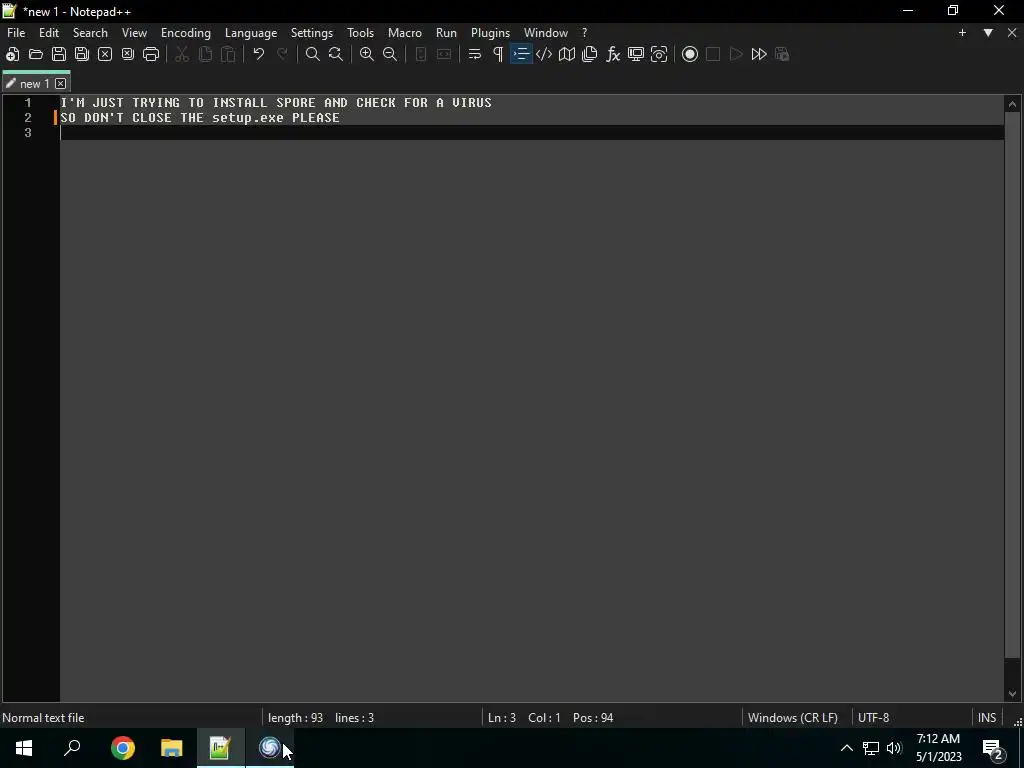
Task: Close document with menu bar X
Action: tap(1012, 33)
